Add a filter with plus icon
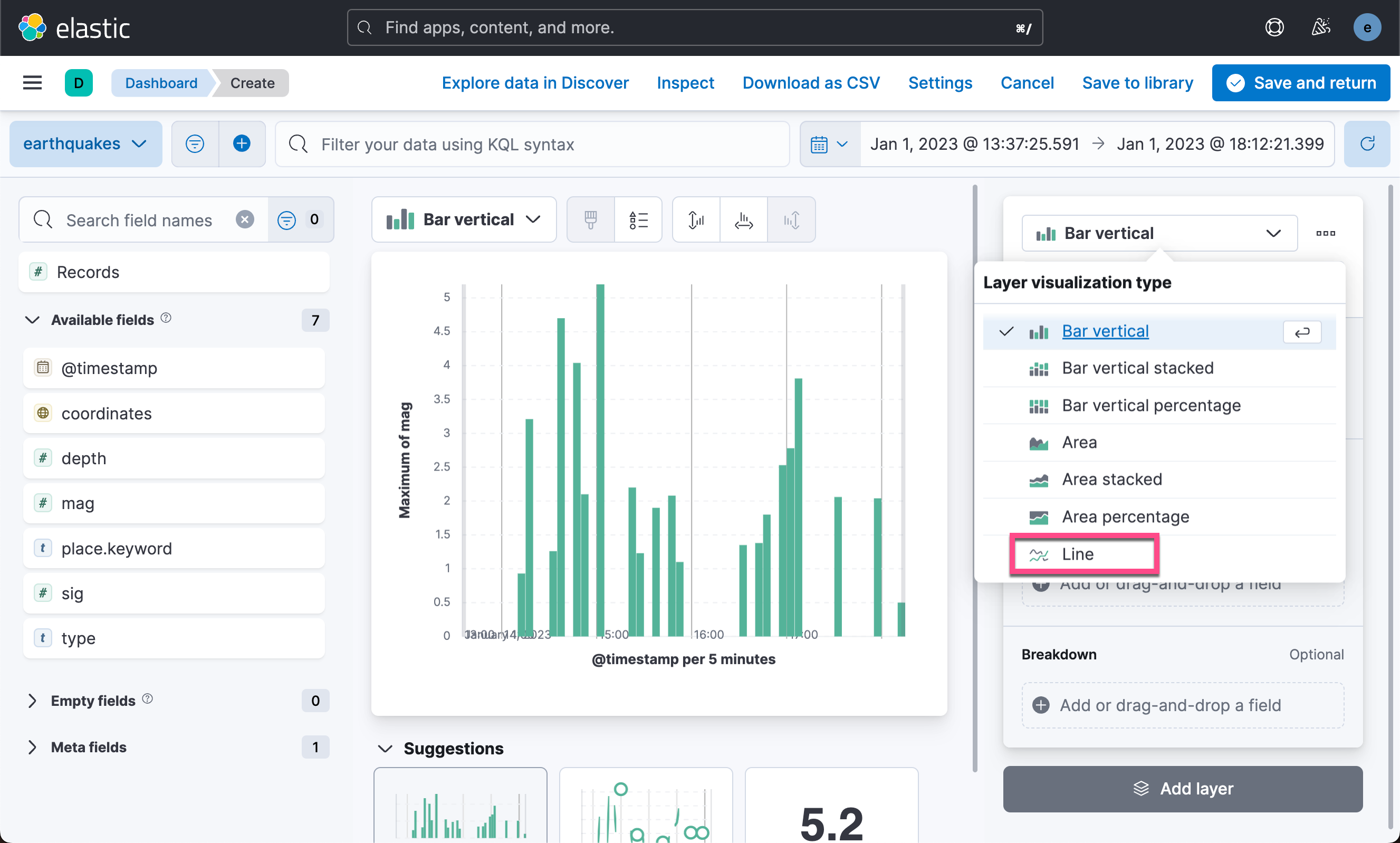Viewport: 1400px width, 843px height. [242, 143]
